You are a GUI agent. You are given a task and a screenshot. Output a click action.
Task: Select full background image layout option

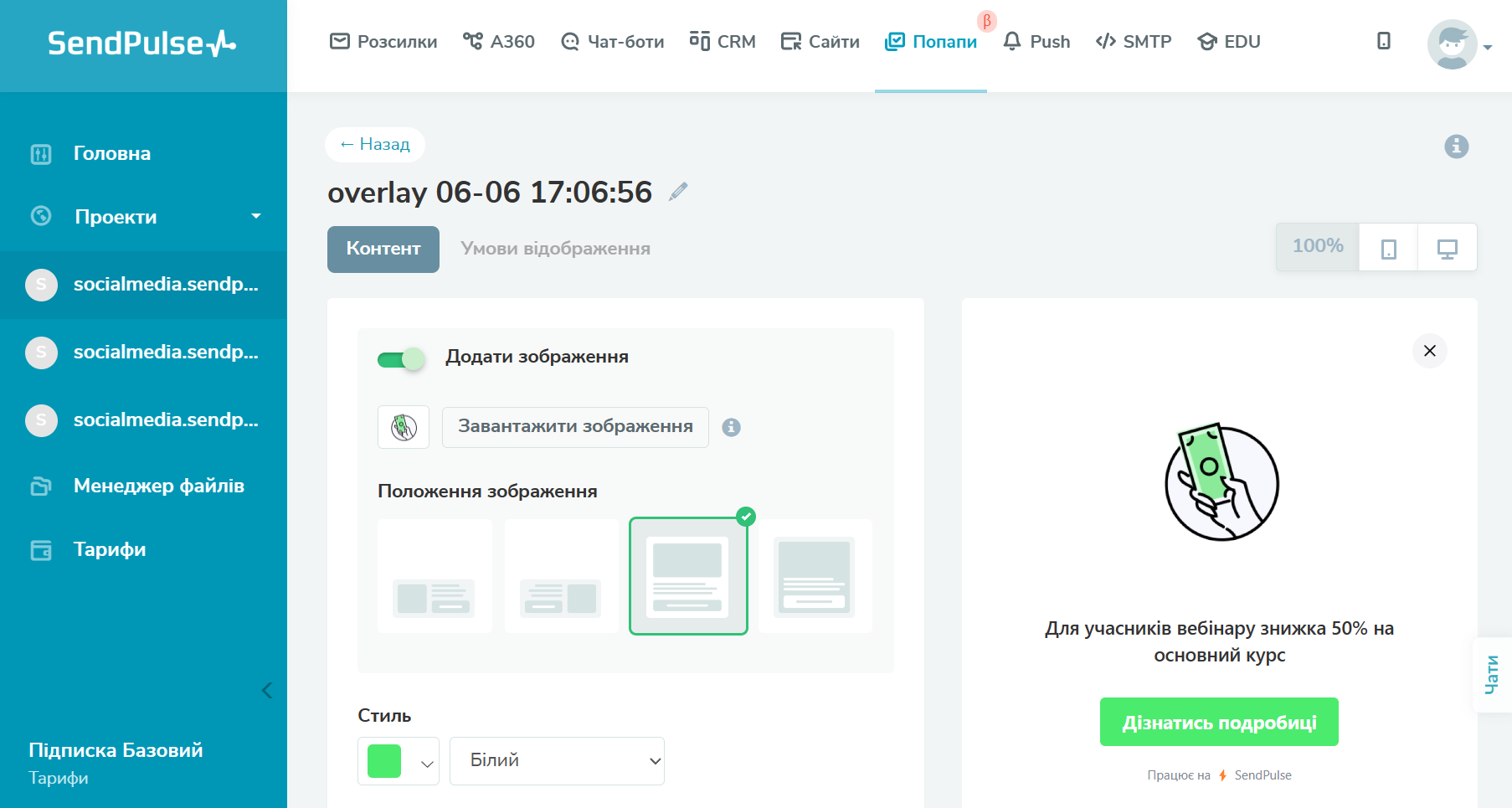coord(815,576)
